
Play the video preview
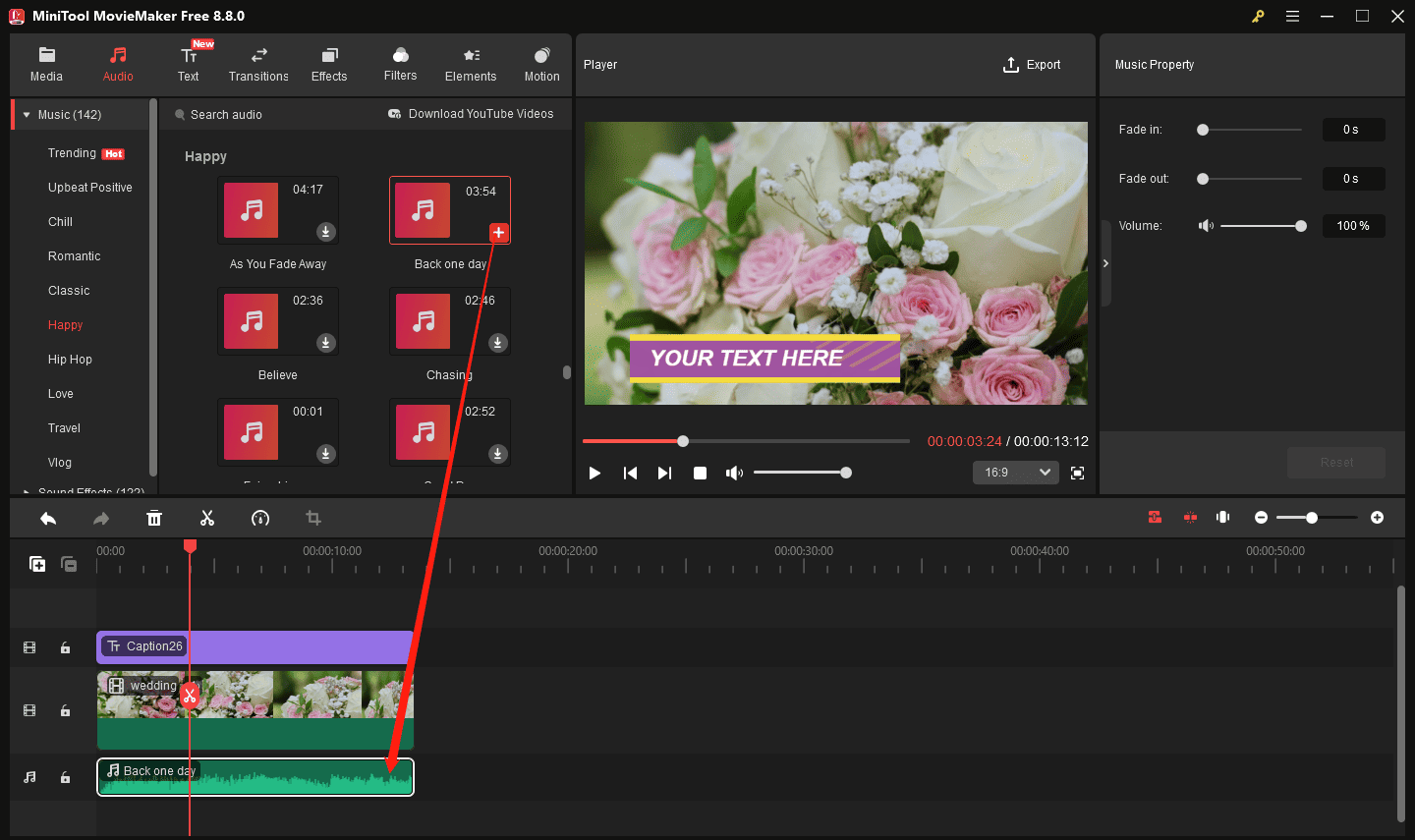[594, 473]
